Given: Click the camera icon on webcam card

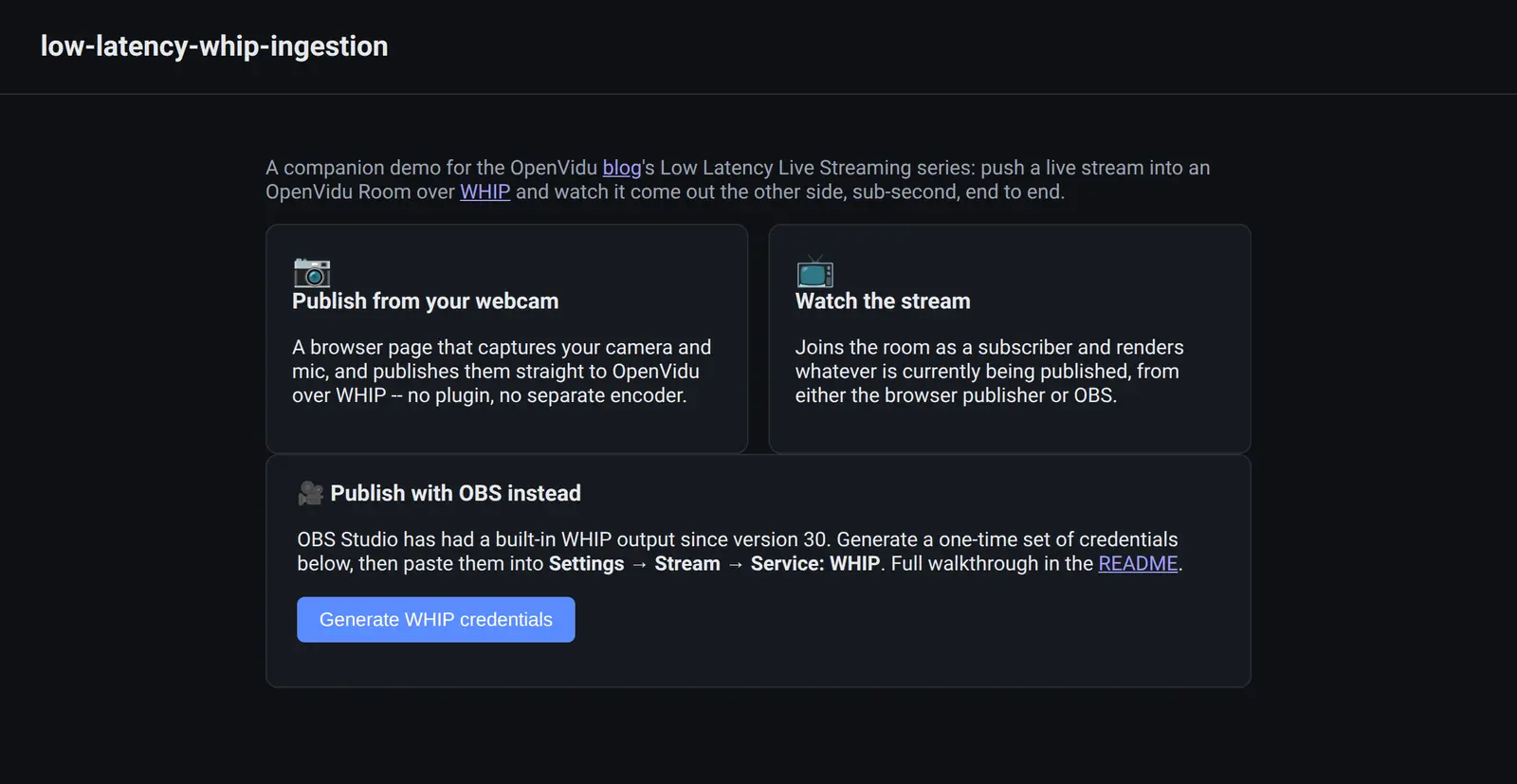Looking at the screenshot, I should [x=312, y=272].
